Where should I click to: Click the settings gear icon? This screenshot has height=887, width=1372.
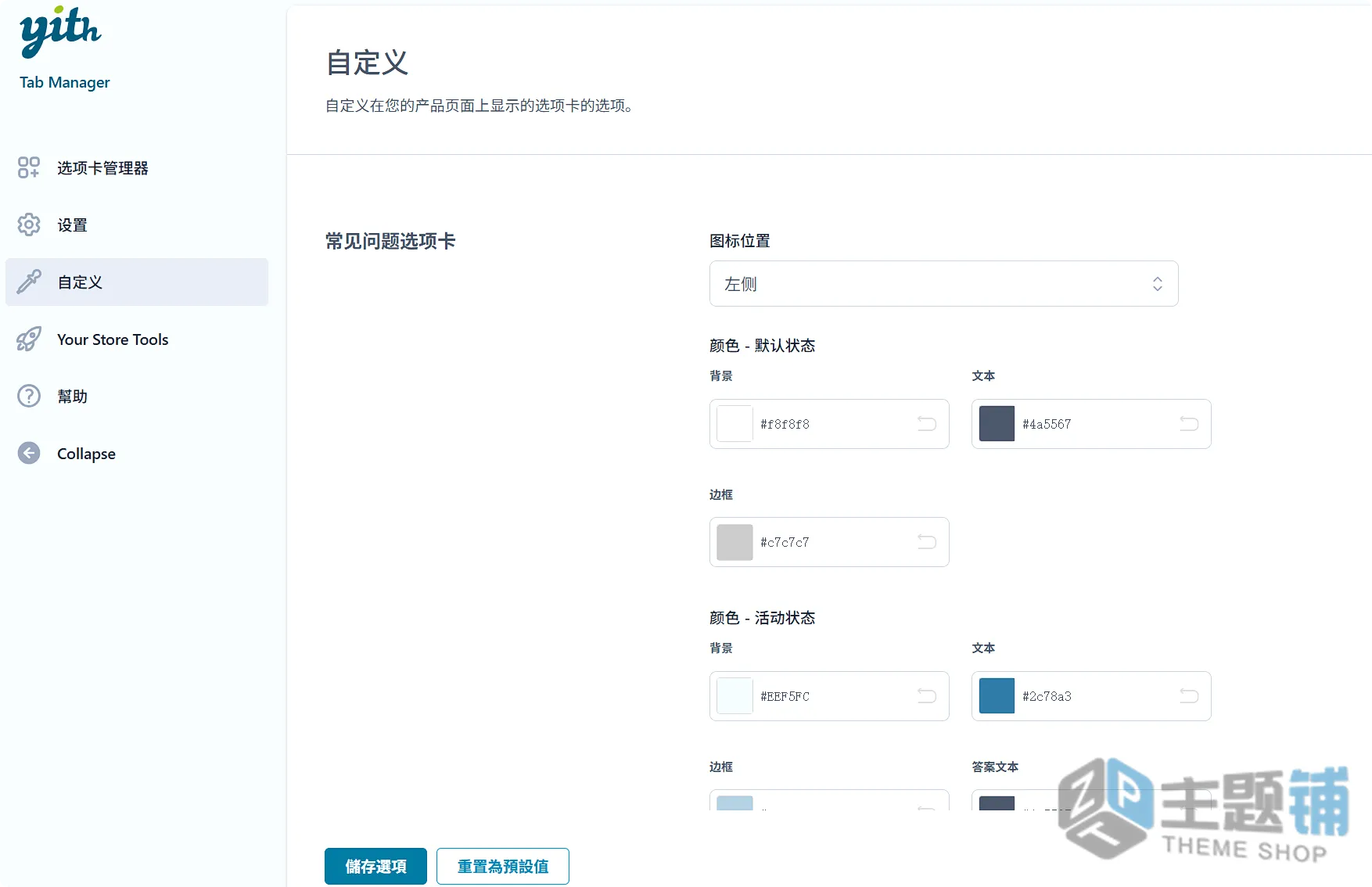(x=29, y=224)
